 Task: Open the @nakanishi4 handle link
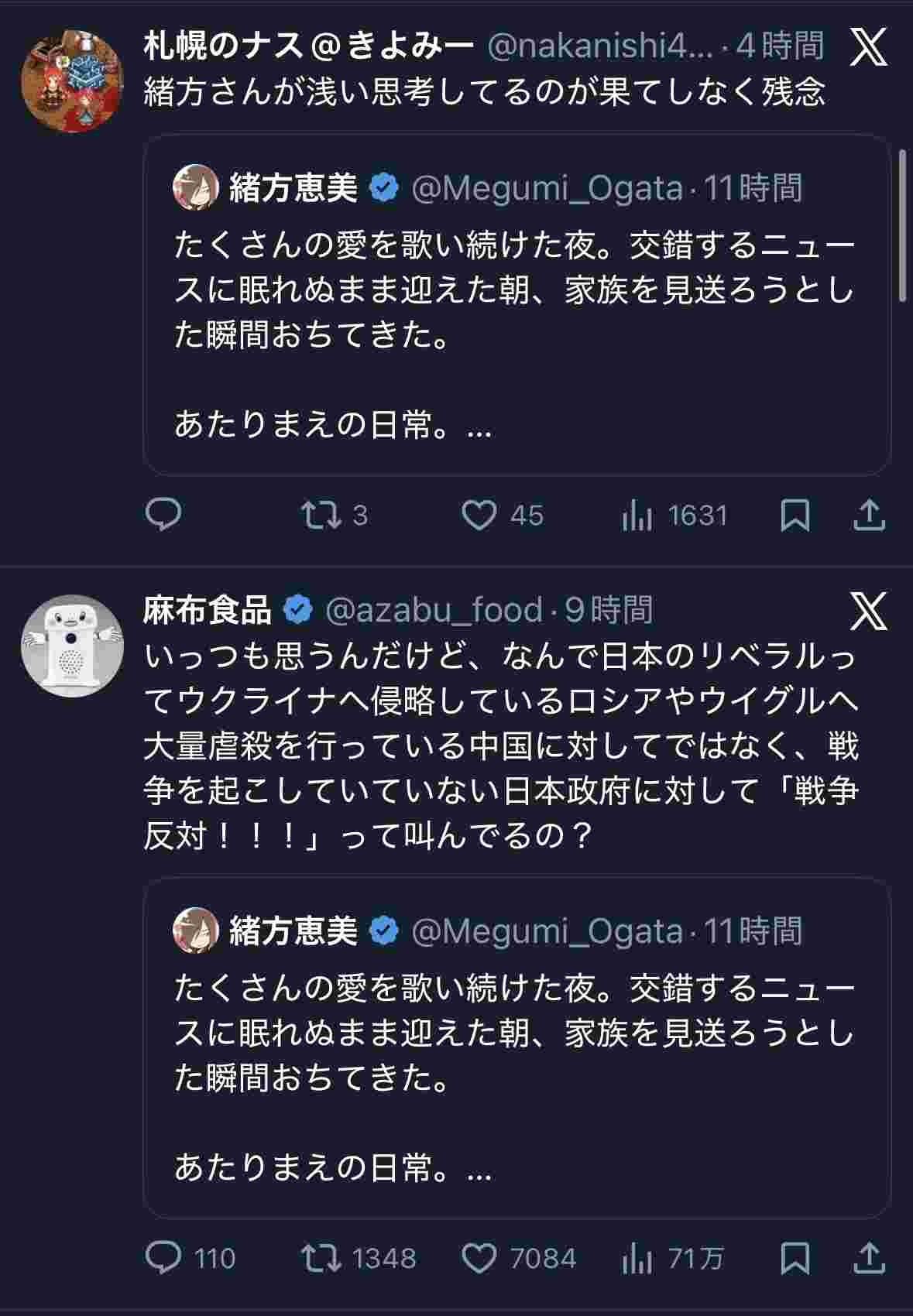point(599,47)
